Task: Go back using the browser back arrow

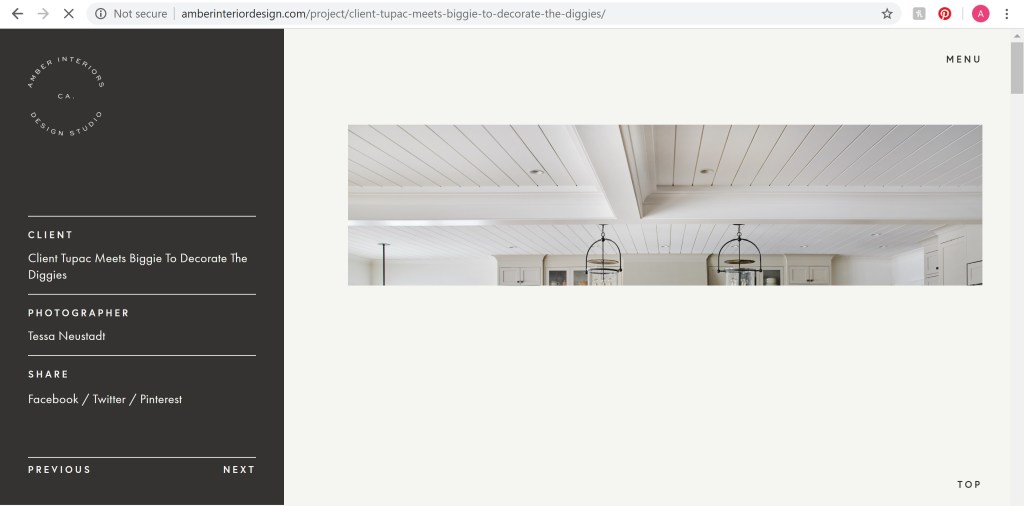Action: [x=17, y=14]
